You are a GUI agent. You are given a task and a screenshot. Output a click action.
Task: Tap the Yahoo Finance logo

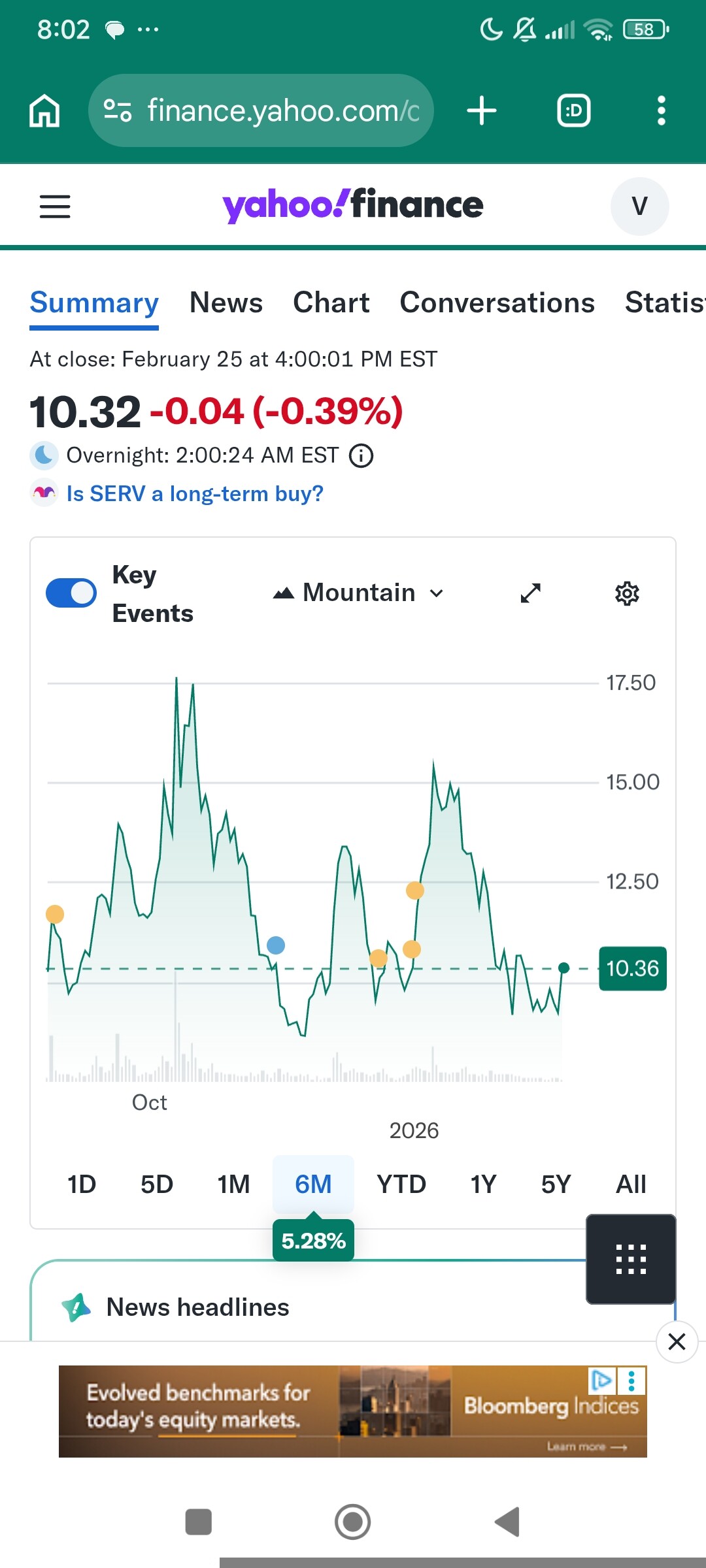353,205
